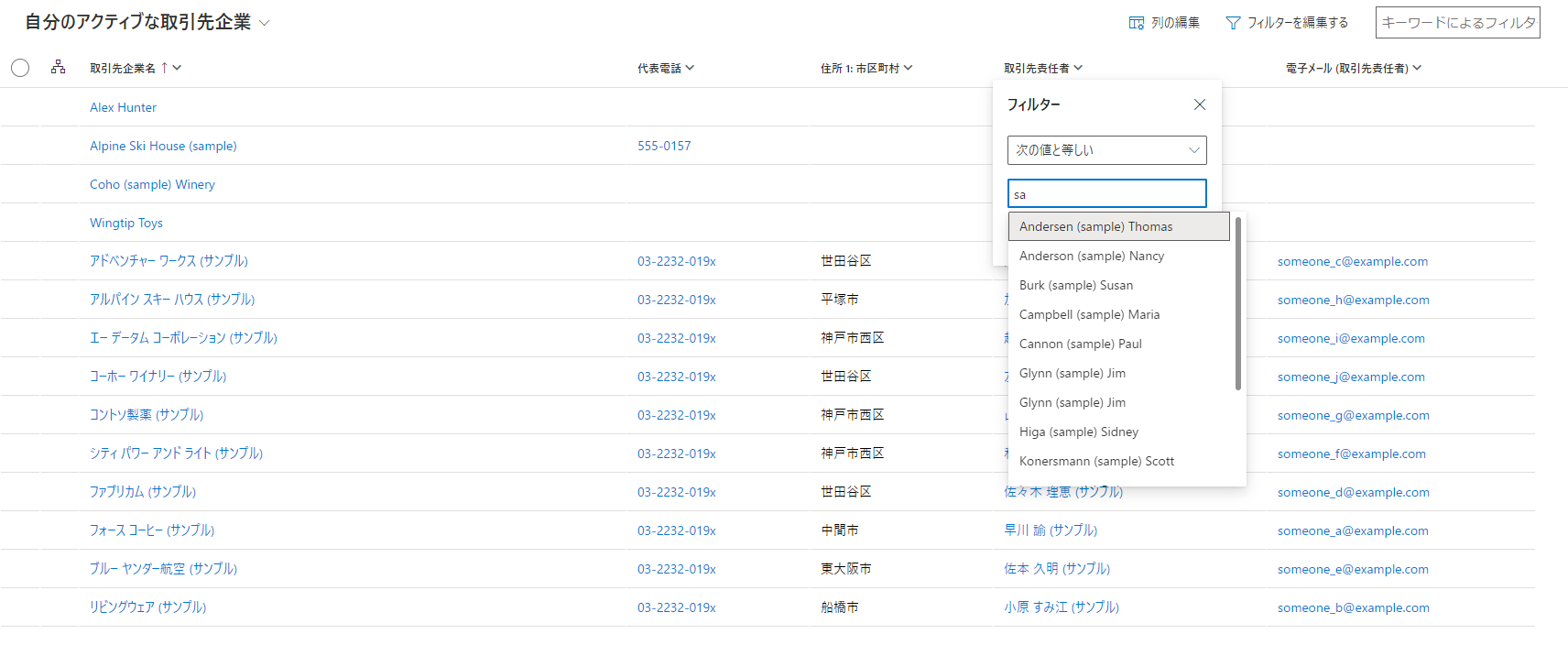Click the hierarchy icon in the header row
The image size is (1568, 645).
[58, 67]
